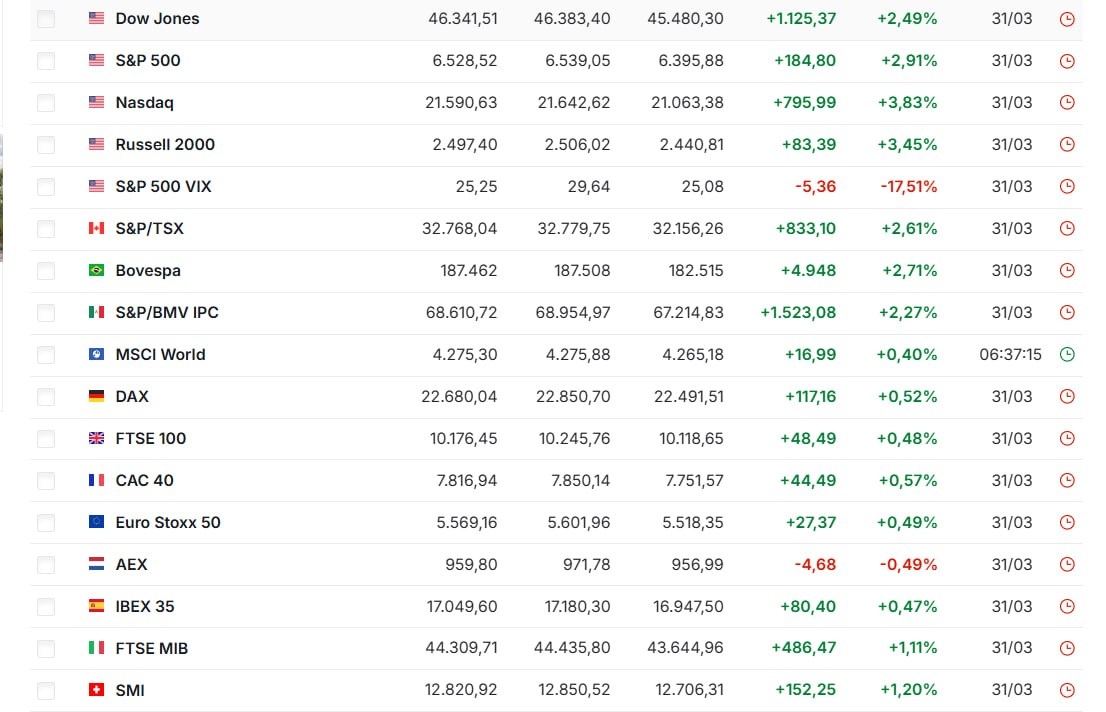Click the date 31/03 in SMI row
The width and height of the screenshot is (1106, 712).
[1011, 689]
